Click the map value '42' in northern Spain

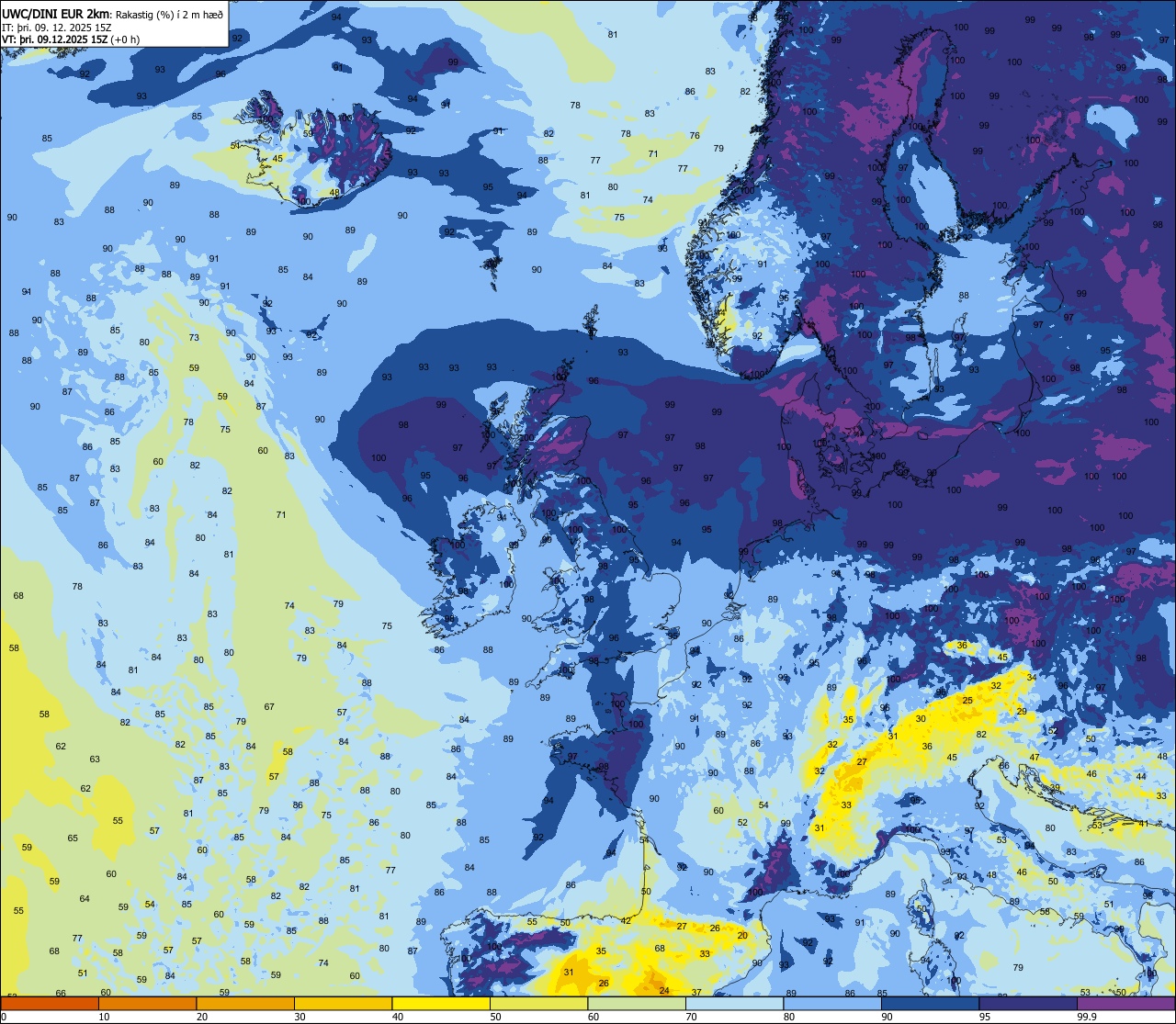coord(626,920)
